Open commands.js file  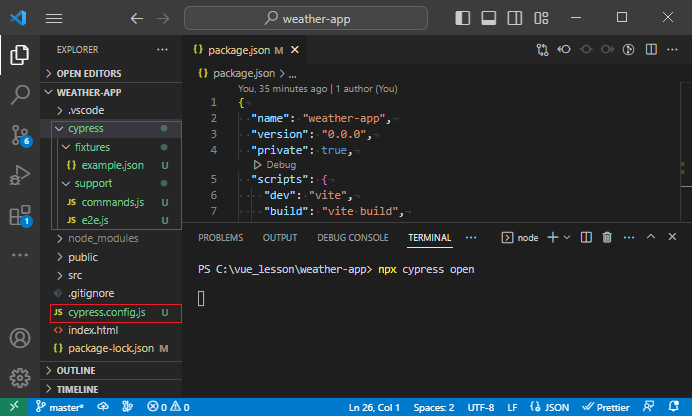(x=111, y=202)
